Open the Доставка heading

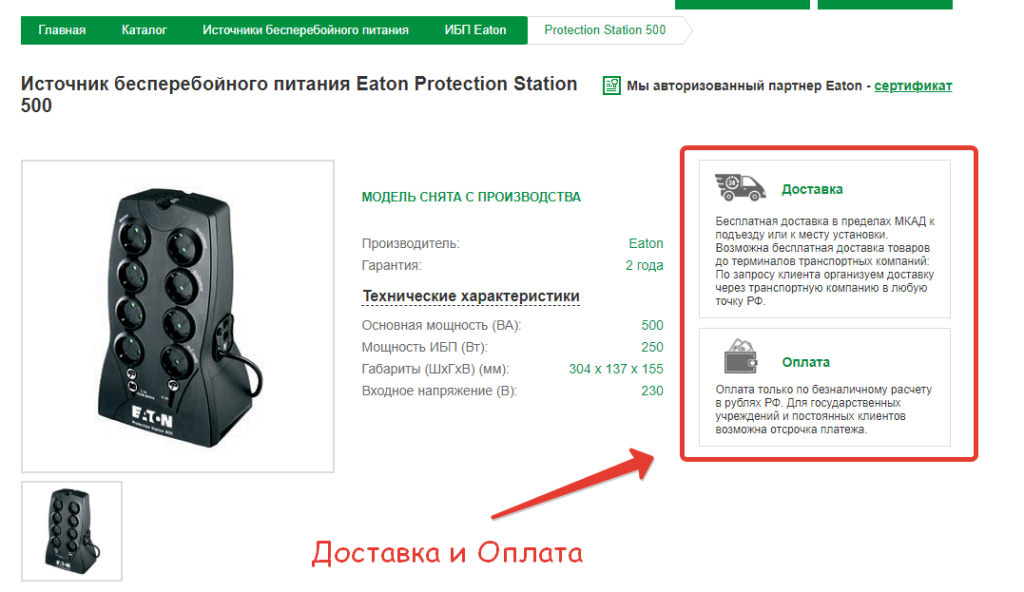coord(812,189)
